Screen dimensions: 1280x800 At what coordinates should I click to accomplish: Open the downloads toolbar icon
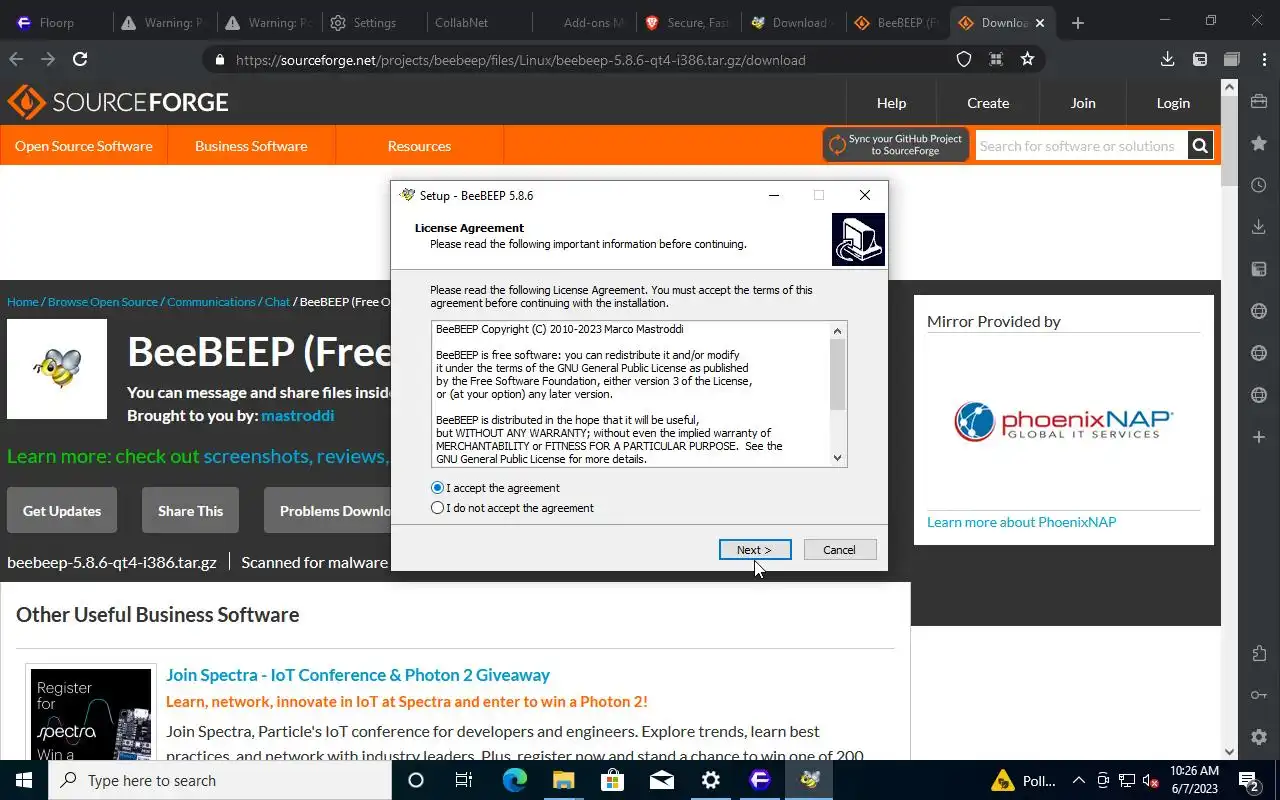1167,60
